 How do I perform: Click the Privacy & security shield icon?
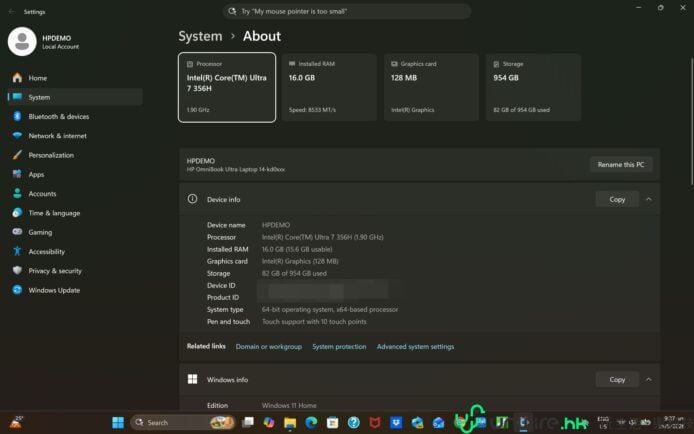click(x=17, y=270)
